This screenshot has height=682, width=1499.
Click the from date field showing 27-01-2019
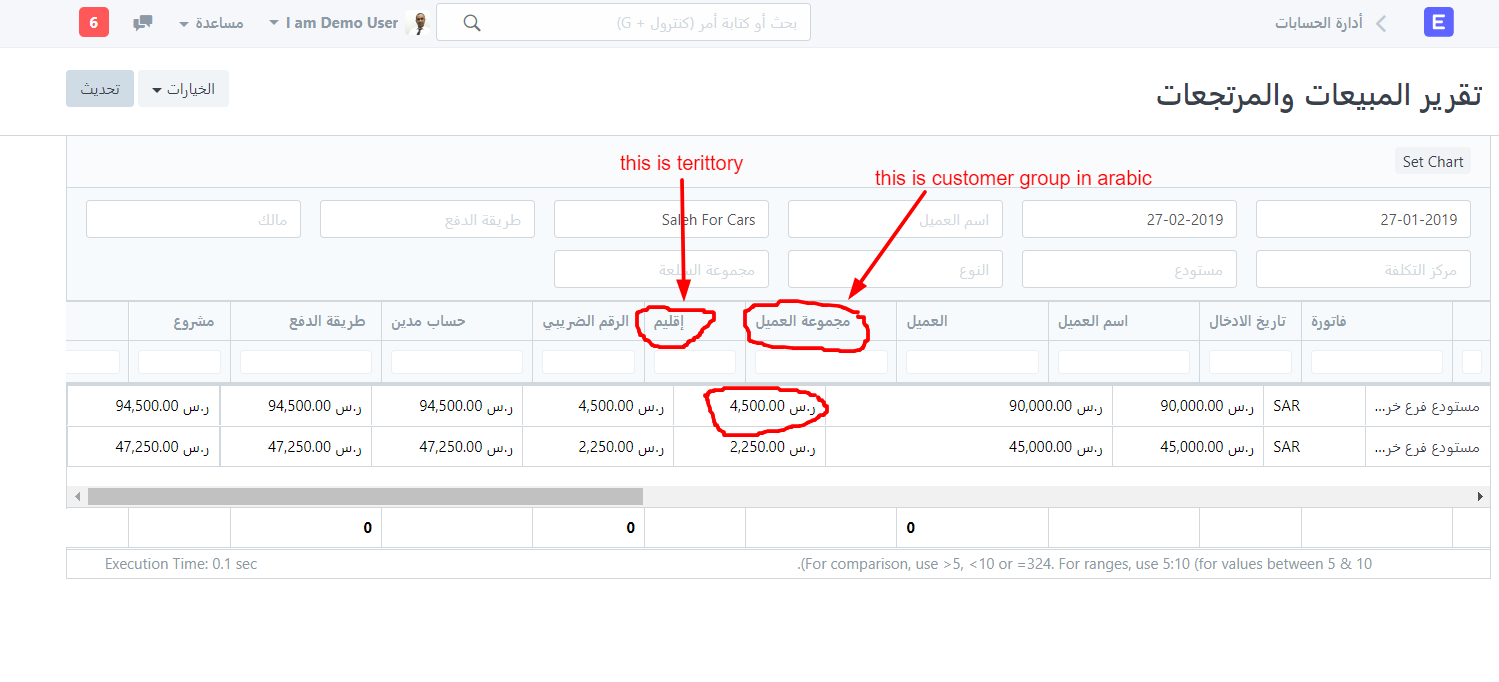click(1363, 218)
